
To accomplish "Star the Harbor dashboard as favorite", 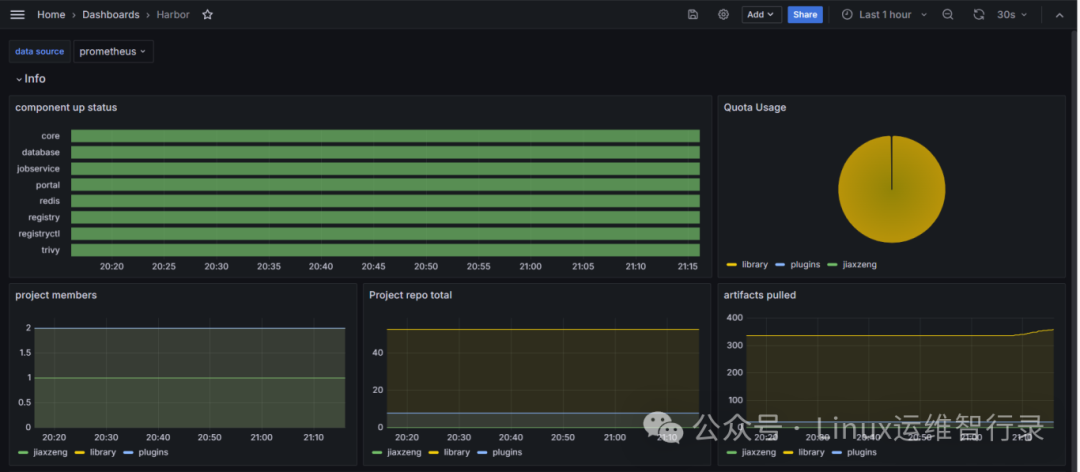I will click(x=208, y=15).
